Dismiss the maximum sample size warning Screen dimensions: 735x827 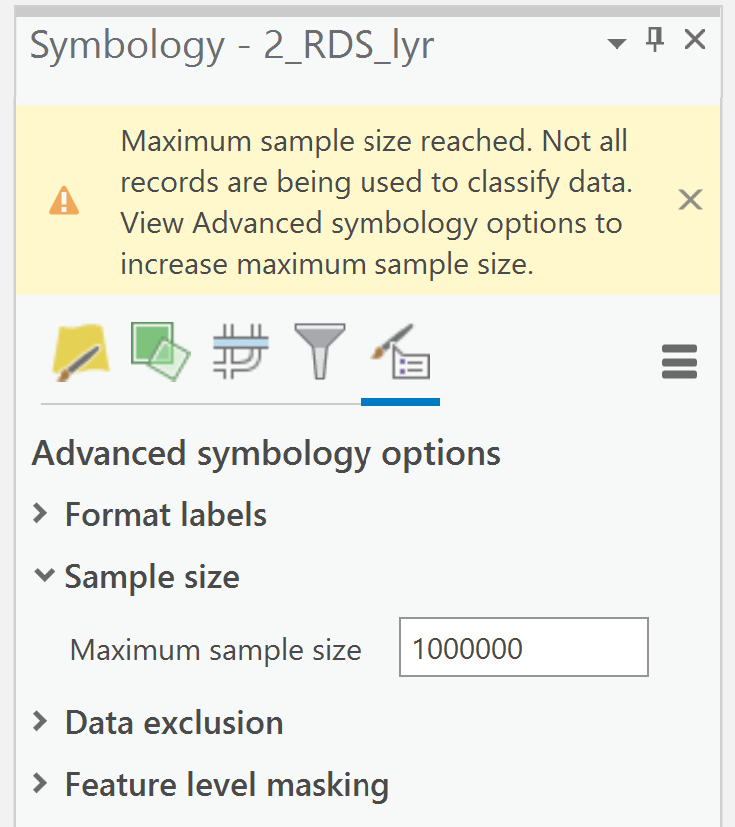pyautogui.click(x=690, y=200)
